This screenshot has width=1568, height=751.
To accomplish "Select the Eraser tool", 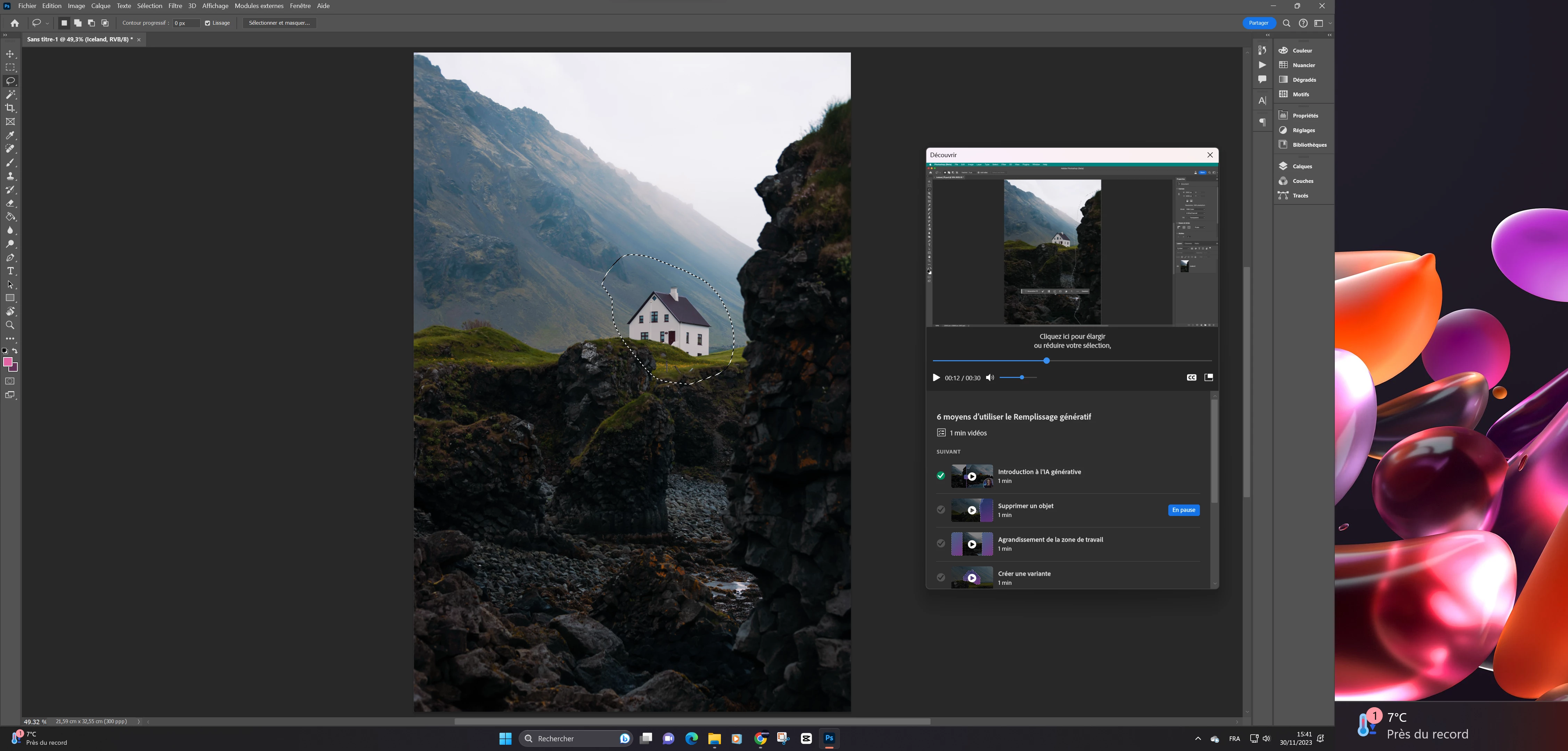I will (10, 203).
